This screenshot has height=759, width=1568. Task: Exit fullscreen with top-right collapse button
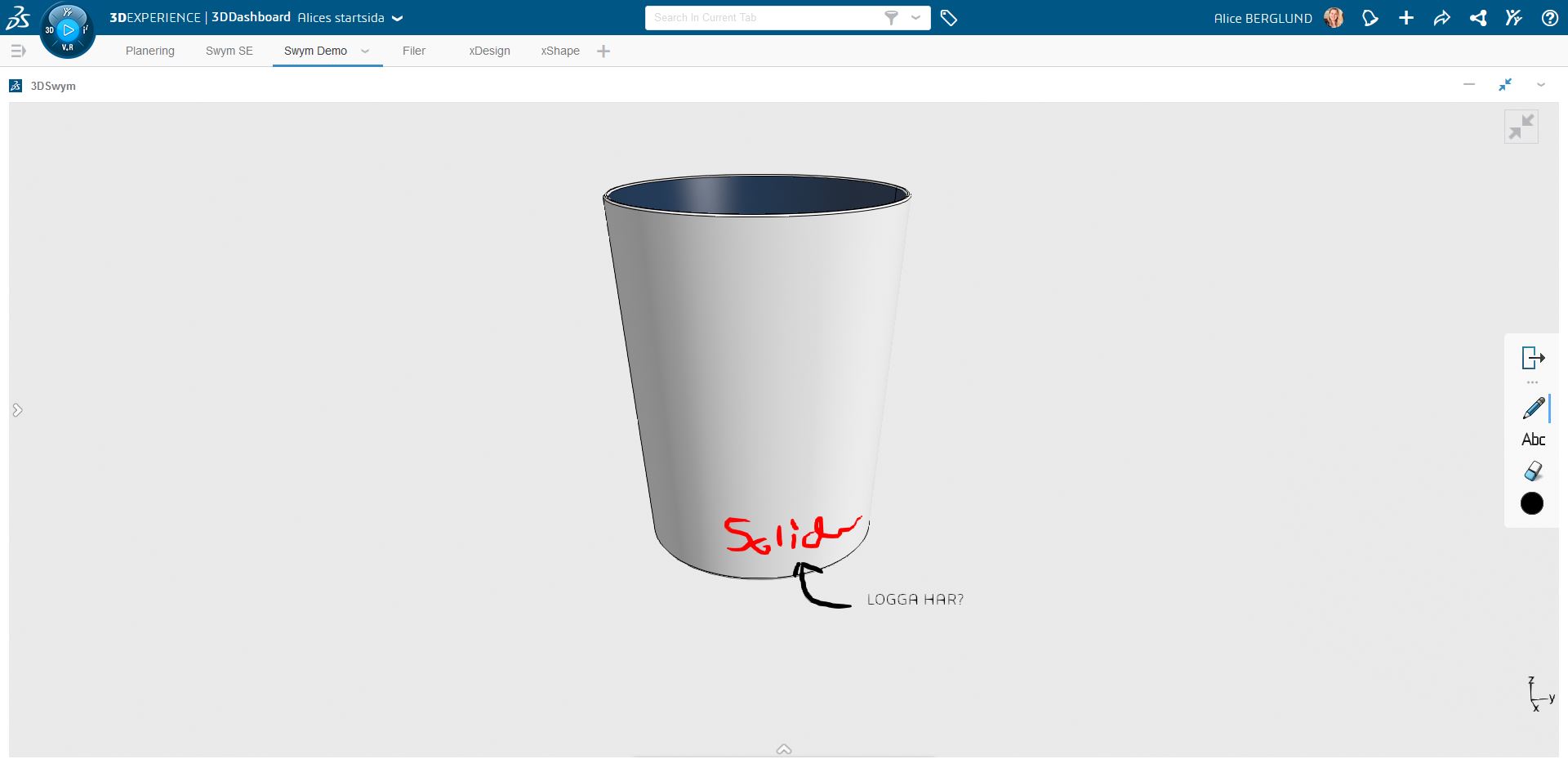[x=1521, y=127]
